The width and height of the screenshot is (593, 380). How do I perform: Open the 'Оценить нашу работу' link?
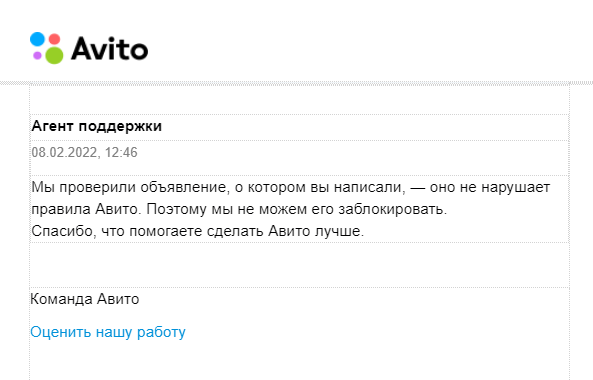pyautogui.click(x=108, y=332)
